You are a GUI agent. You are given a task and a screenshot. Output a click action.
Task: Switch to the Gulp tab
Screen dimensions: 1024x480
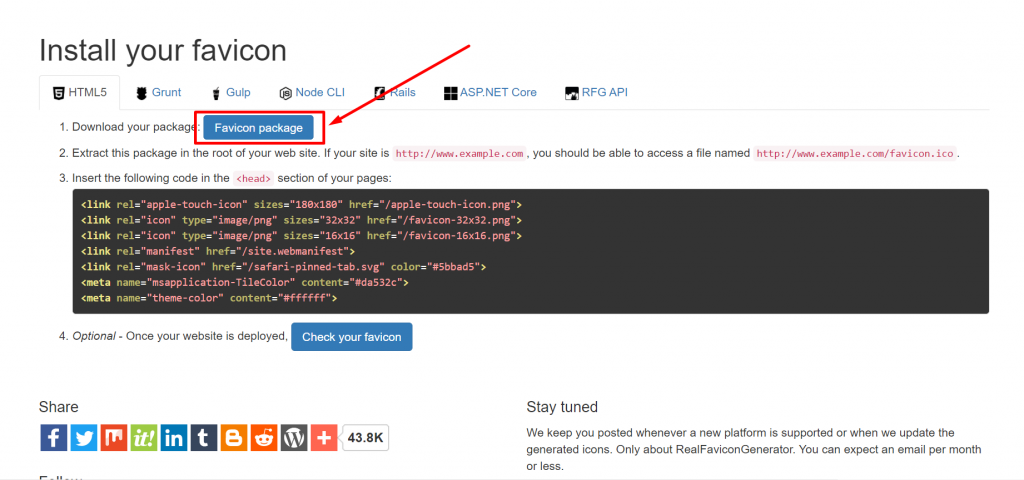[231, 93]
